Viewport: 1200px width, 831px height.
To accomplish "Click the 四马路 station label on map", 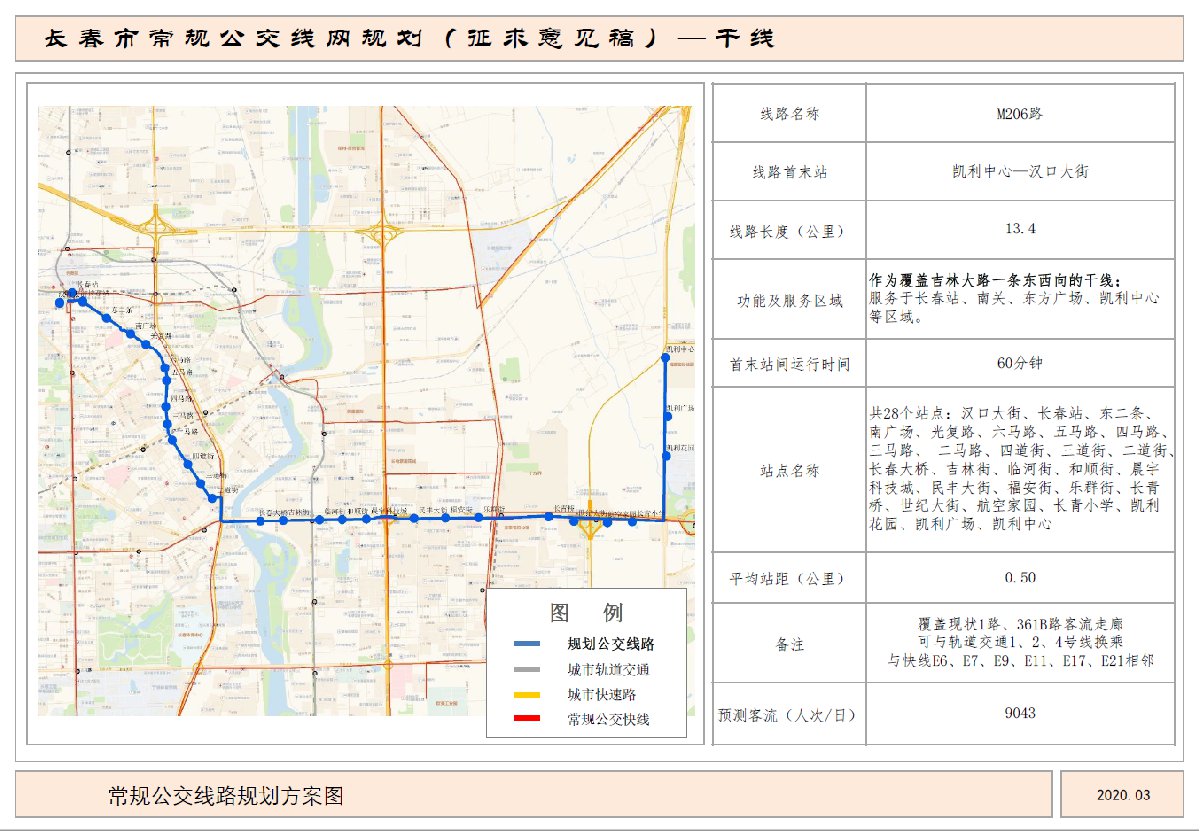I will click(181, 400).
